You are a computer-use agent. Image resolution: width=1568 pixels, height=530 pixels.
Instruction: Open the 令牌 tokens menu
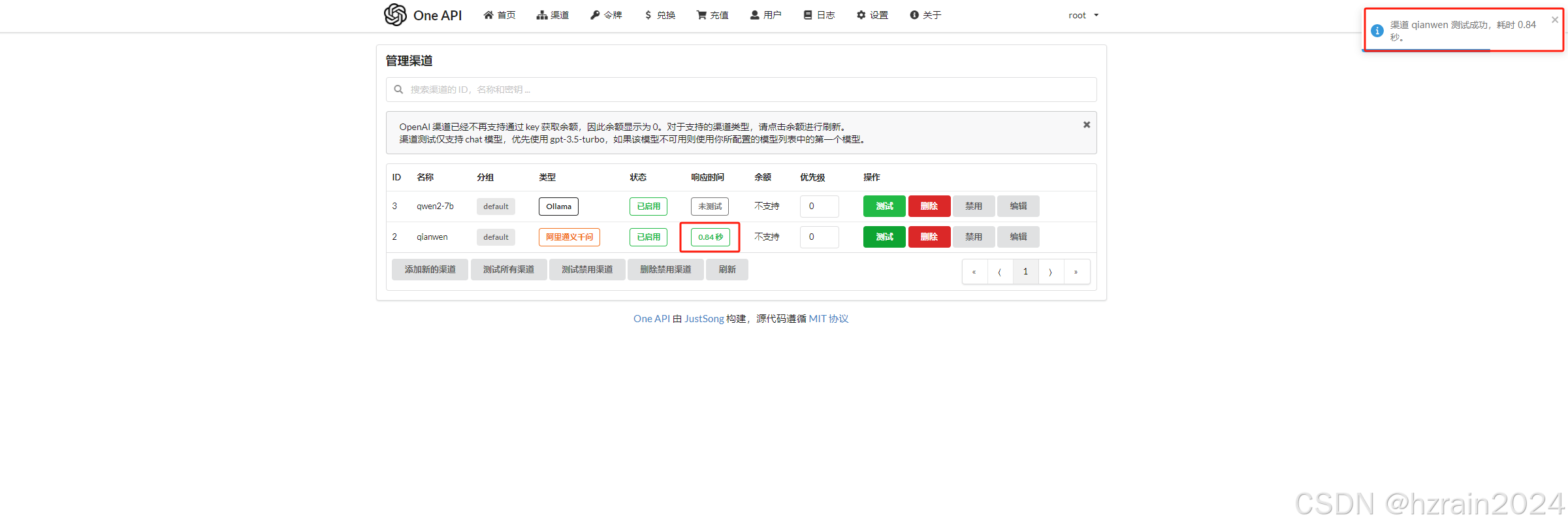point(606,15)
